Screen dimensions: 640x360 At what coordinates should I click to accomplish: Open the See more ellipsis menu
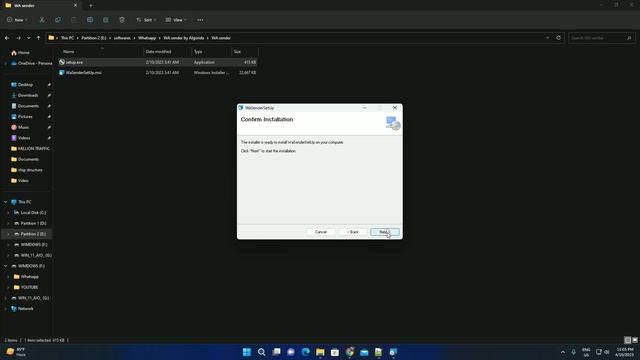click(x=200, y=20)
